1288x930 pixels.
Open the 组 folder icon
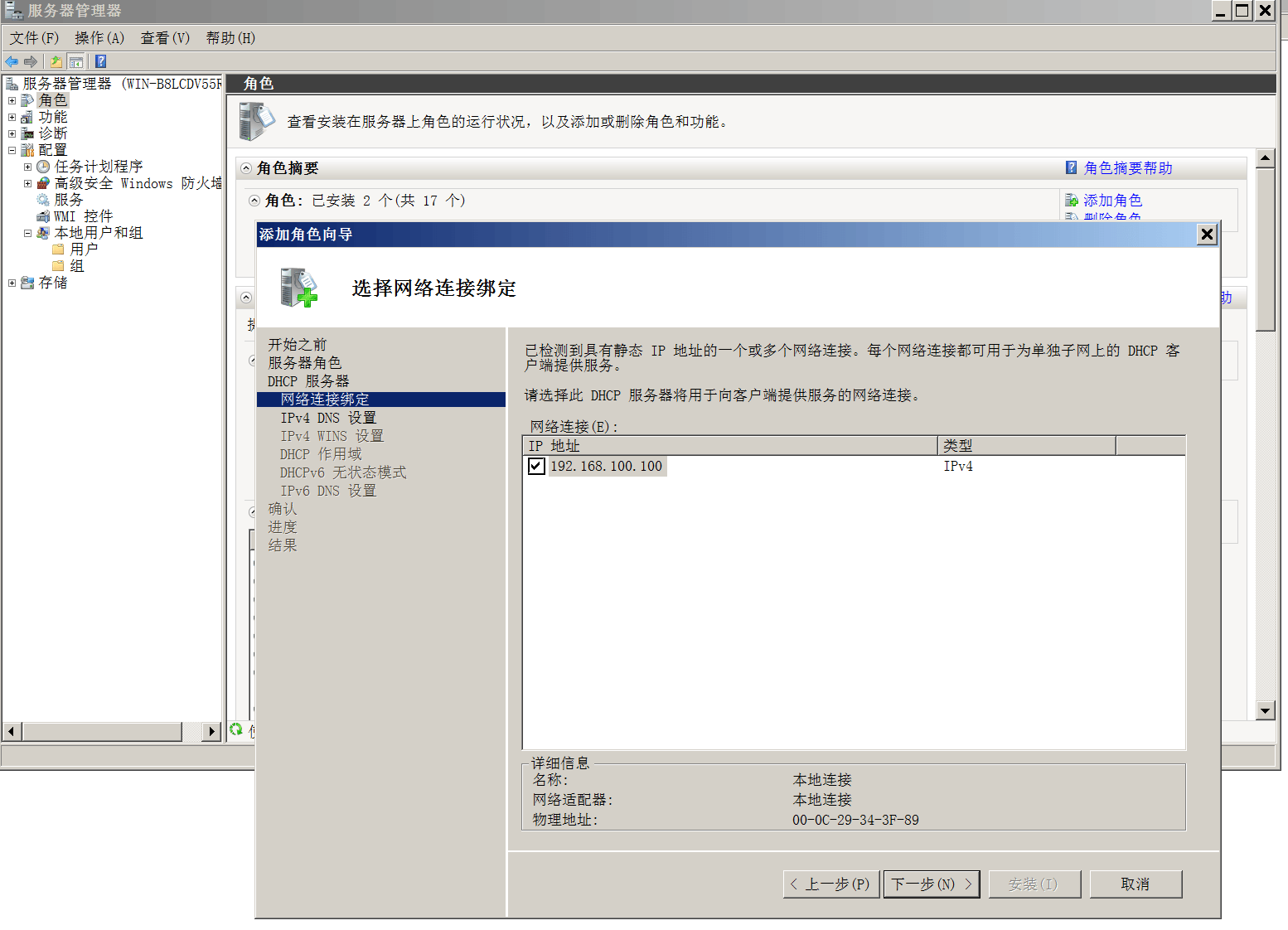pos(59,266)
